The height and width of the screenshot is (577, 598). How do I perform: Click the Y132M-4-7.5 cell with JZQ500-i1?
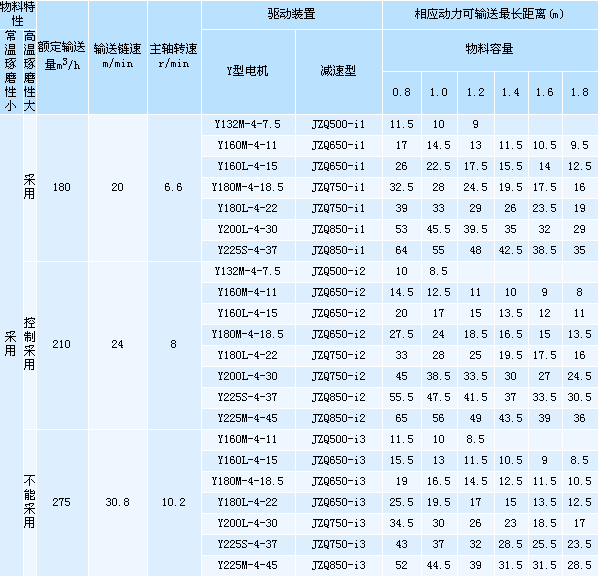point(248,124)
